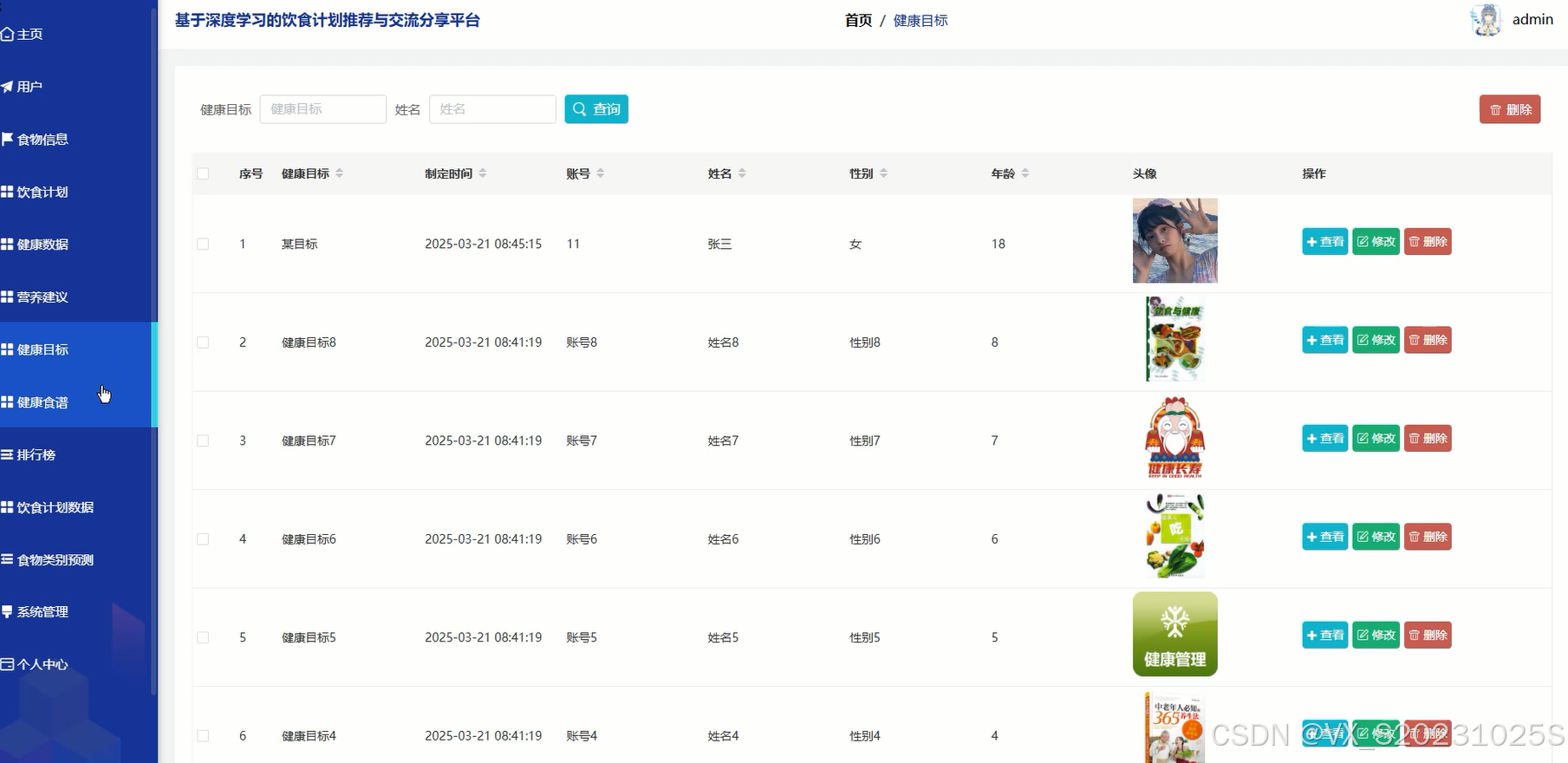Click 删除 for the 健康目标8 row
The image size is (1568, 763).
[x=1428, y=340]
